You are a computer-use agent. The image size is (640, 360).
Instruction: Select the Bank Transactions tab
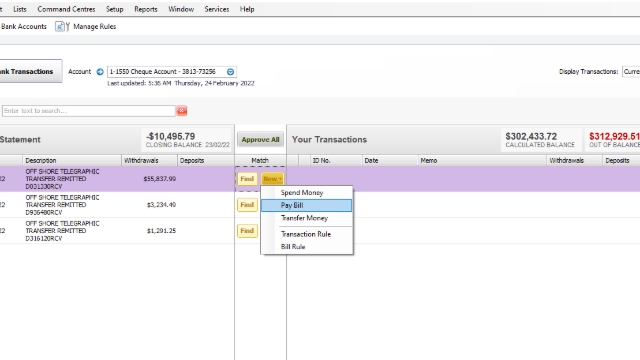31,71
